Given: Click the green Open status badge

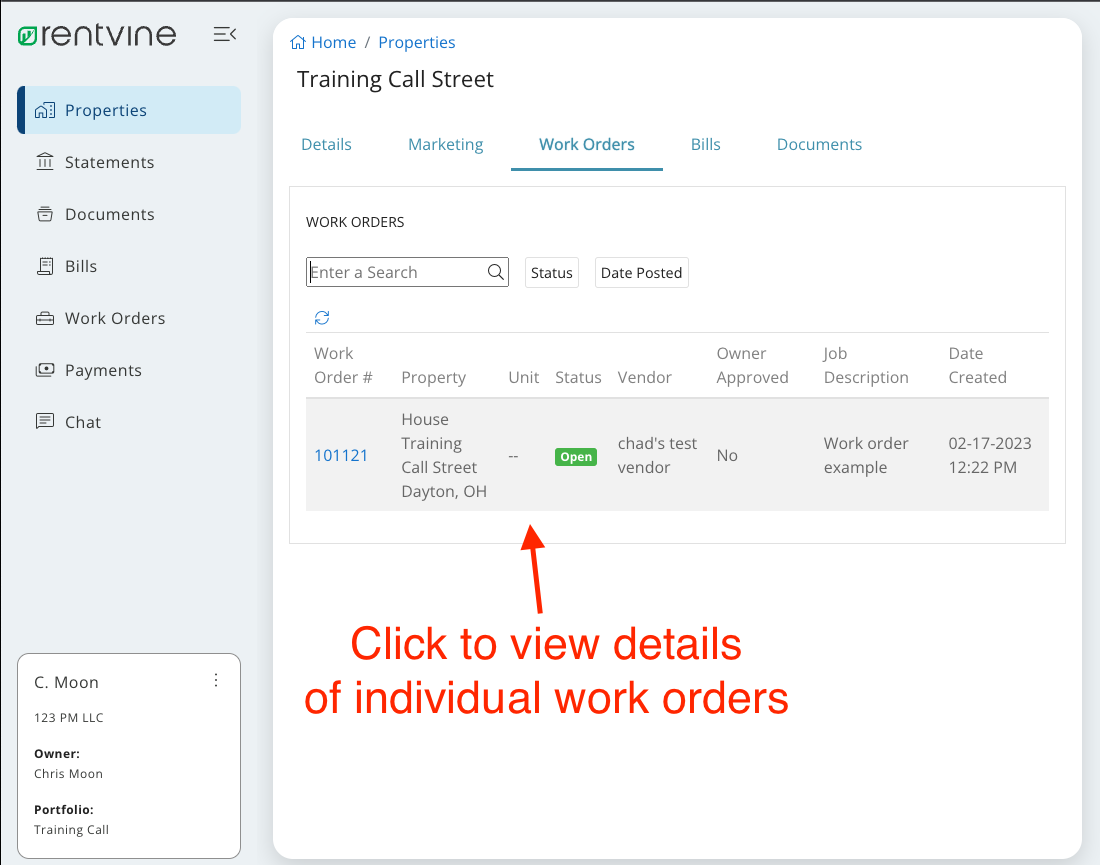Looking at the screenshot, I should tap(576, 457).
